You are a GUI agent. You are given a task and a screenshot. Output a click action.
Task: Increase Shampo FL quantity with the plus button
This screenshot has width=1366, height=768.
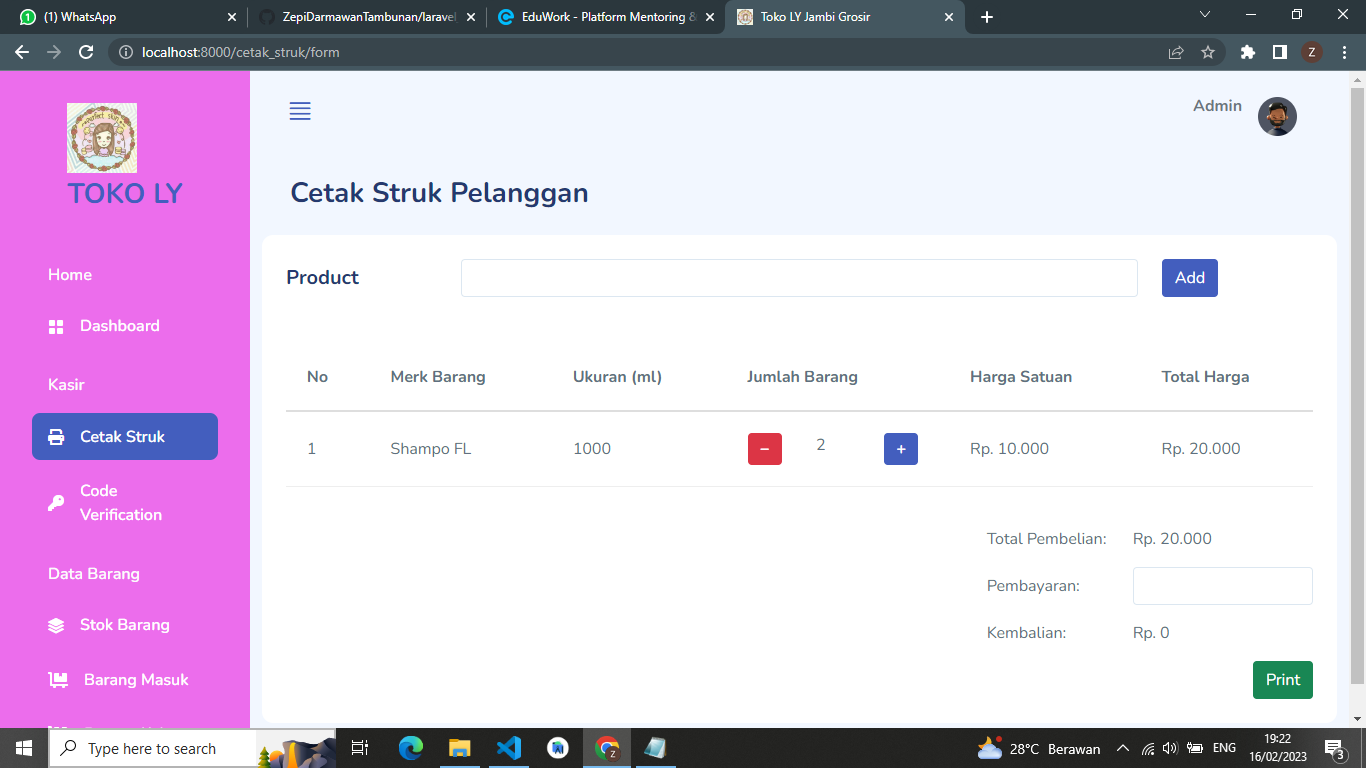pyautogui.click(x=900, y=448)
